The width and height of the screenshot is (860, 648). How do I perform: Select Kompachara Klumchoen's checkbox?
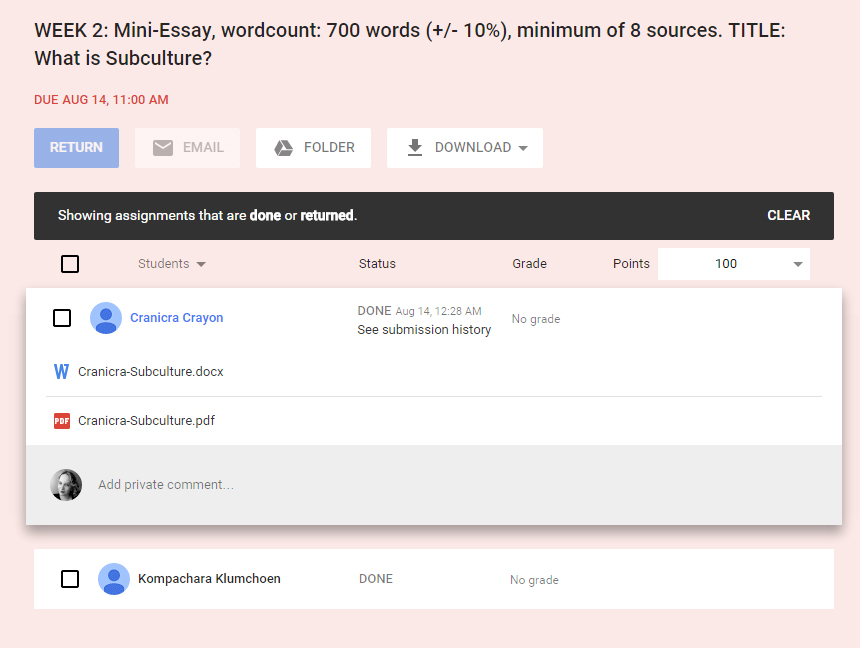click(70, 579)
